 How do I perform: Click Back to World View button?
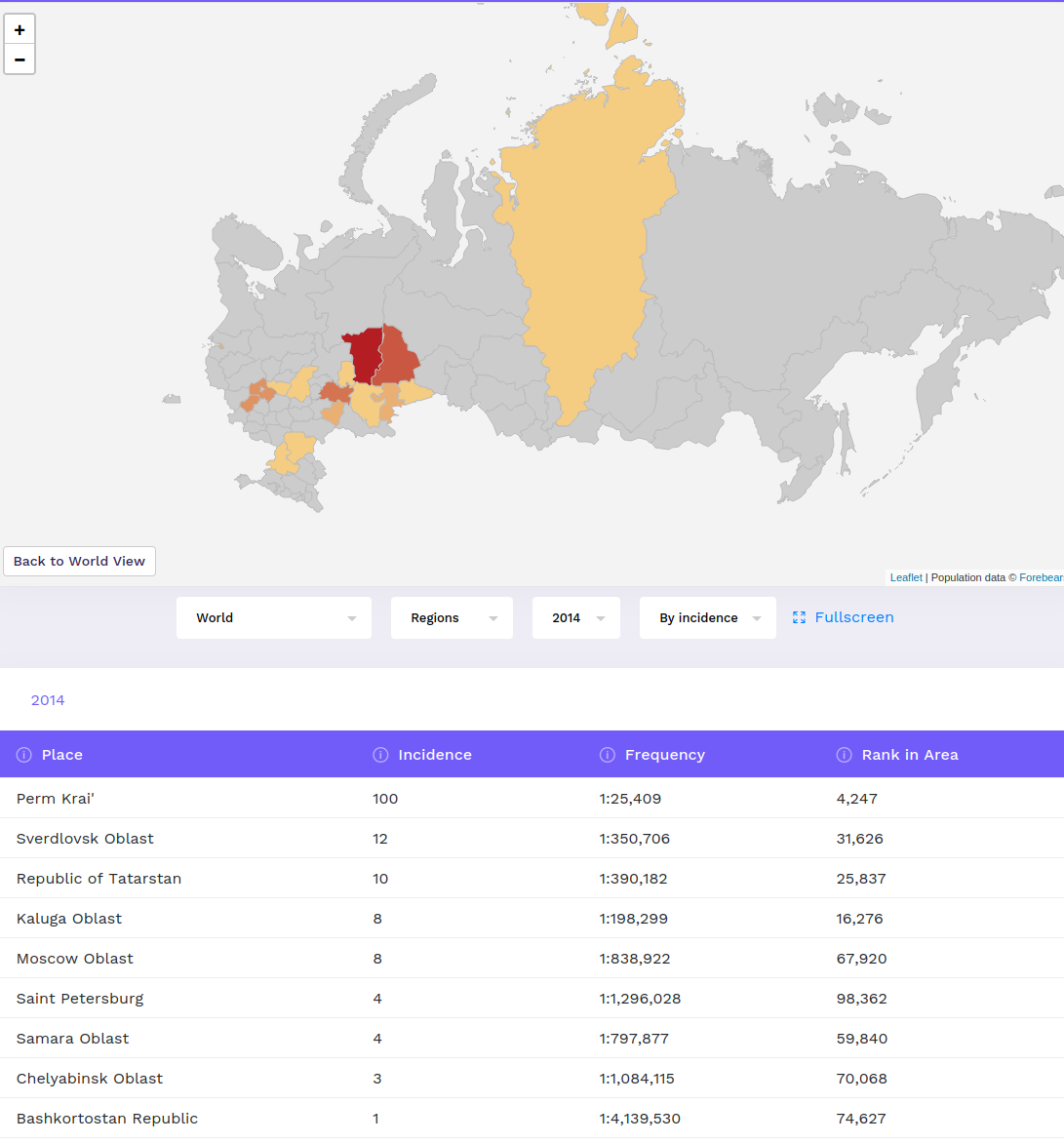click(79, 561)
